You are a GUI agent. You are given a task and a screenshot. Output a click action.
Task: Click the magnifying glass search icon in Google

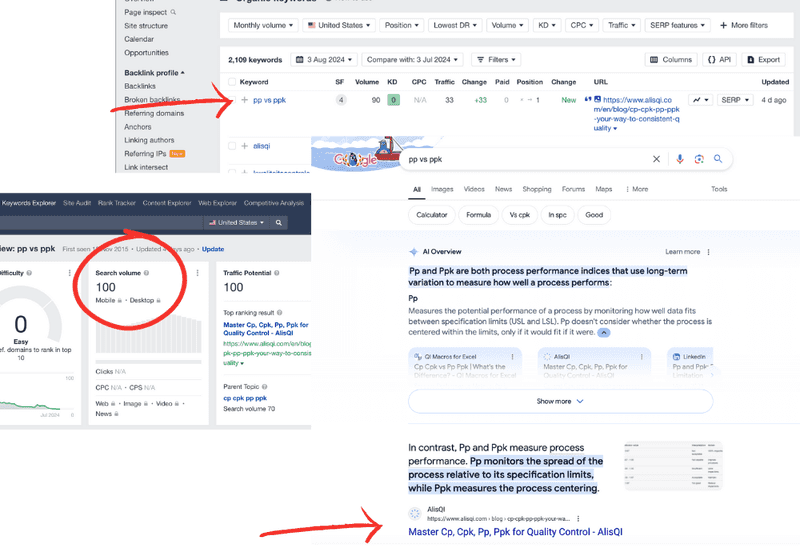[718, 159]
